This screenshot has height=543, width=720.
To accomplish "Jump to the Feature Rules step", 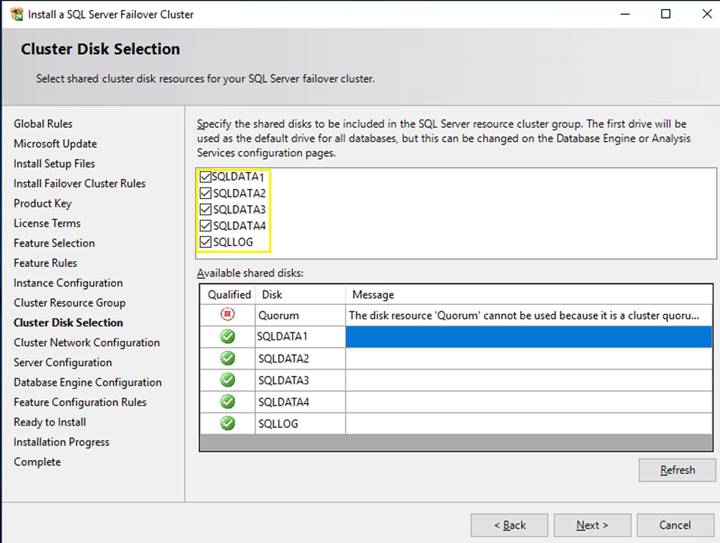I will [x=45, y=263].
